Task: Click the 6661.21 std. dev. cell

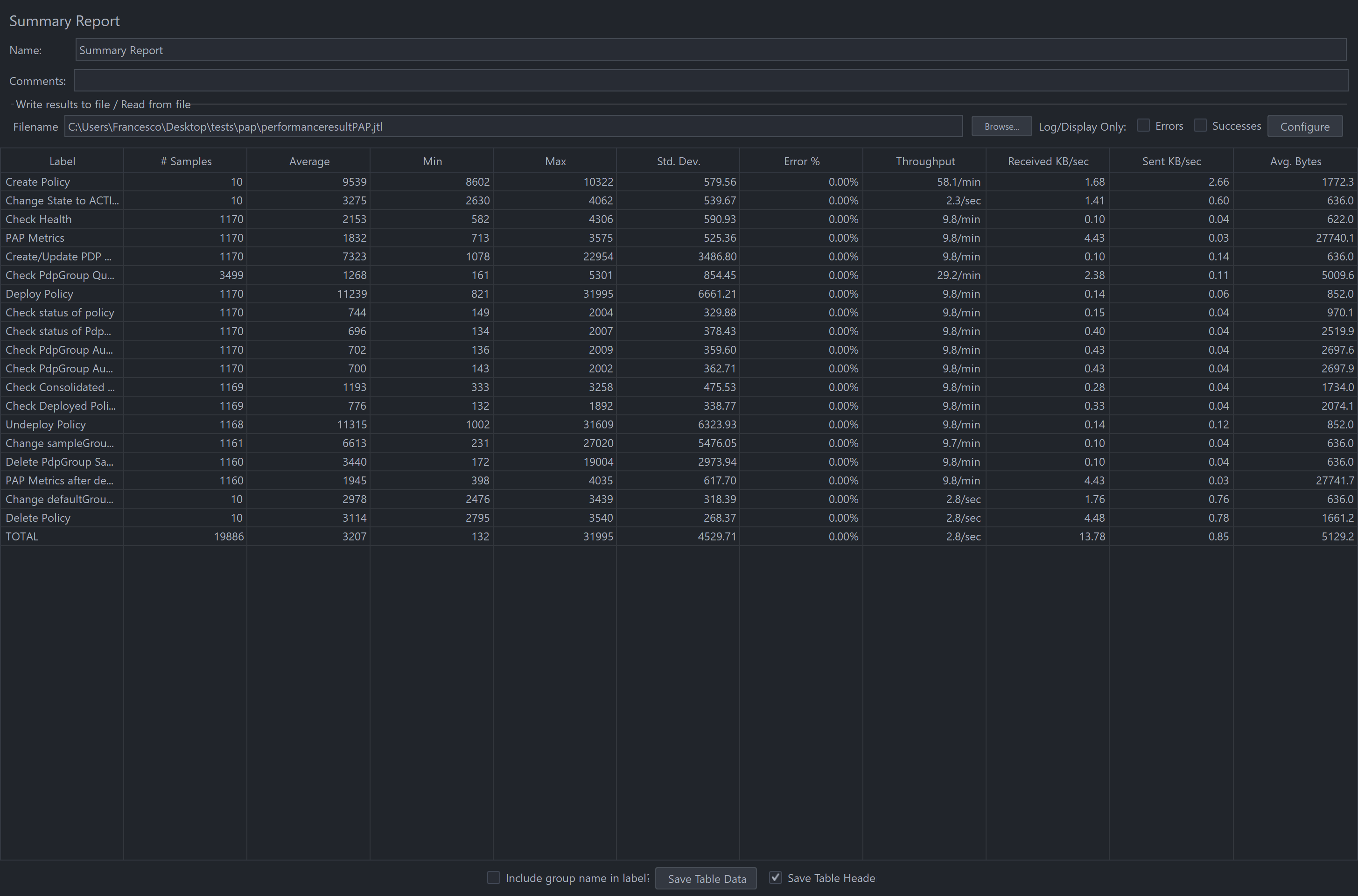Action: click(678, 294)
